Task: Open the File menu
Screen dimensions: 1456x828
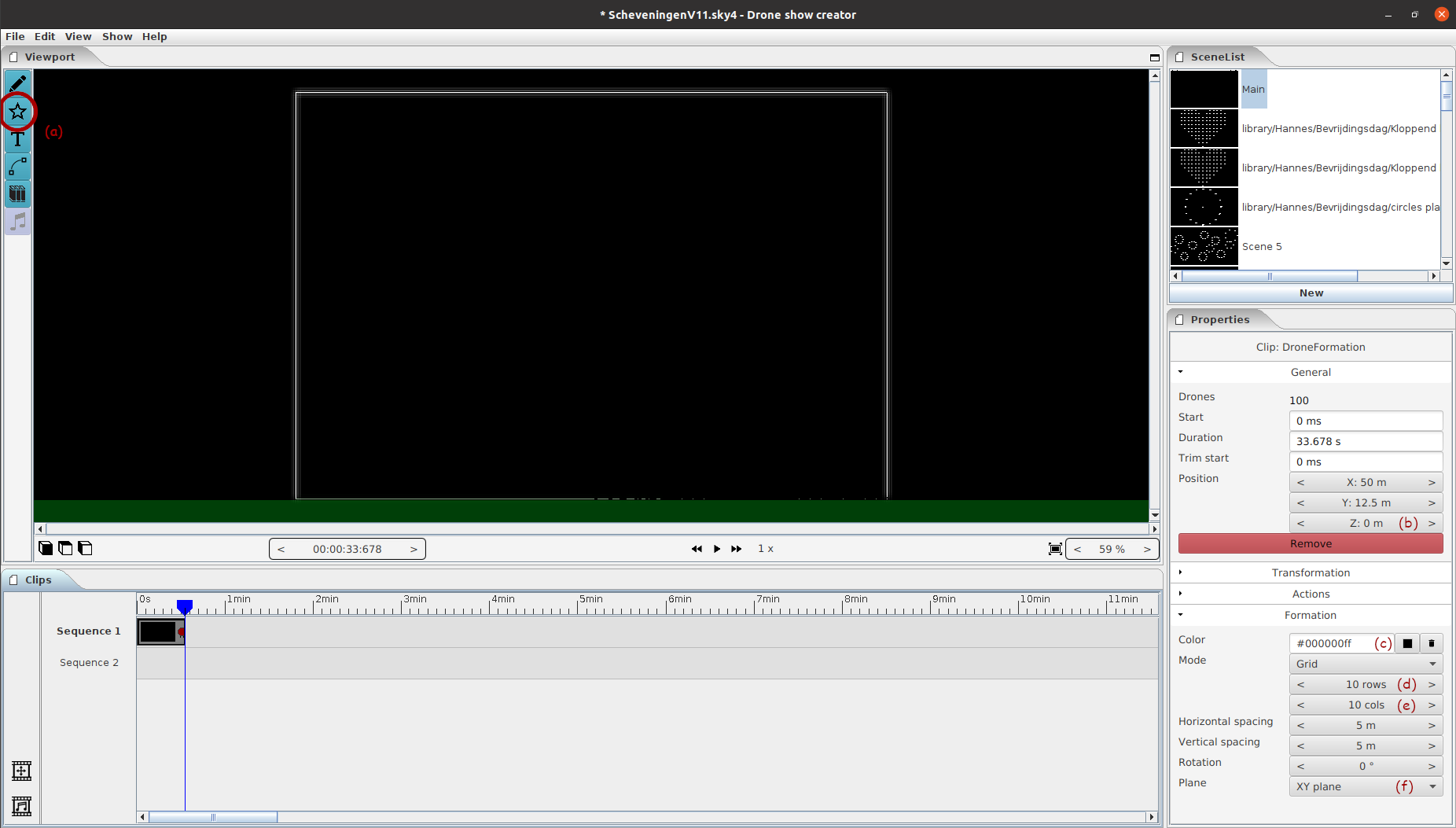Action: [15, 36]
